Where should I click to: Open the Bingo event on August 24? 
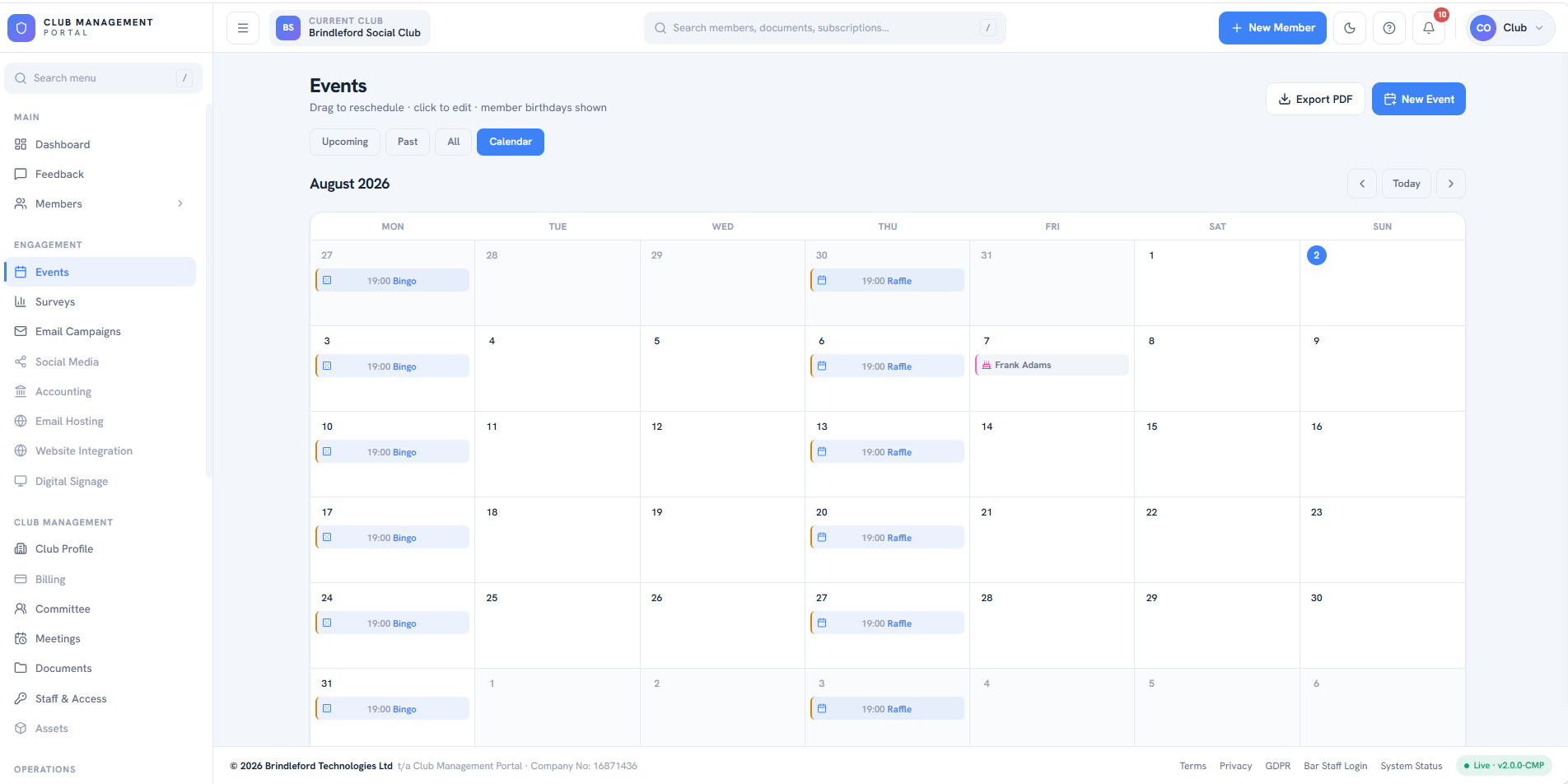point(392,623)
